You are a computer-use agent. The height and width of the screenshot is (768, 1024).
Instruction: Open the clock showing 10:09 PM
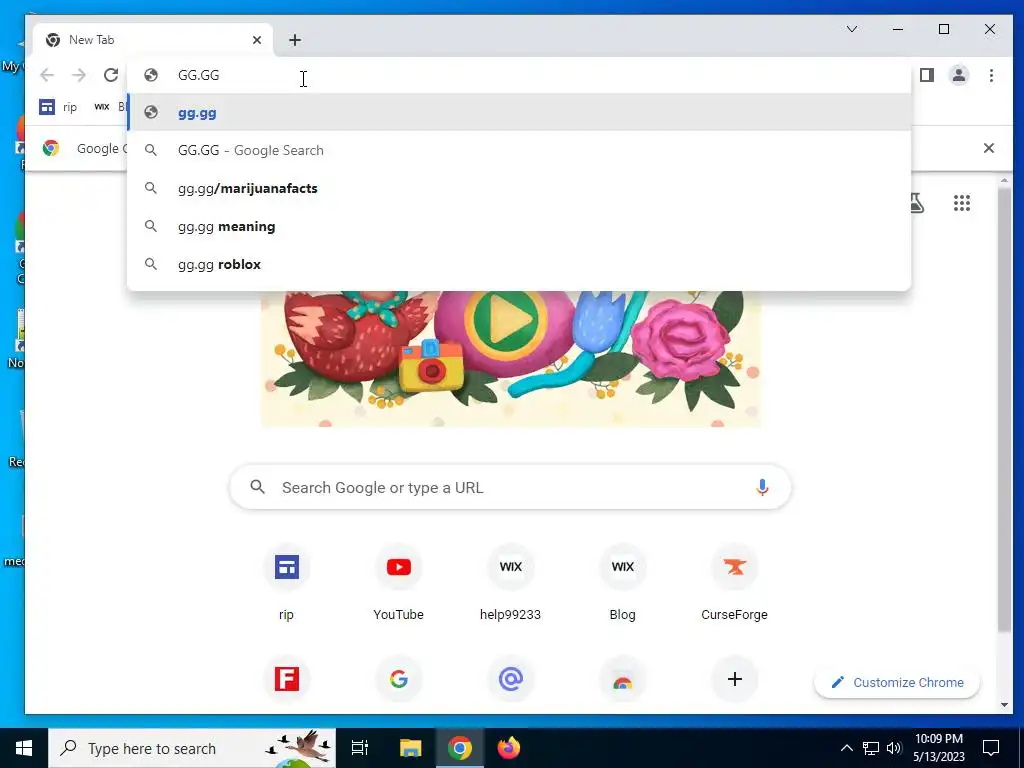pos(938,748)
